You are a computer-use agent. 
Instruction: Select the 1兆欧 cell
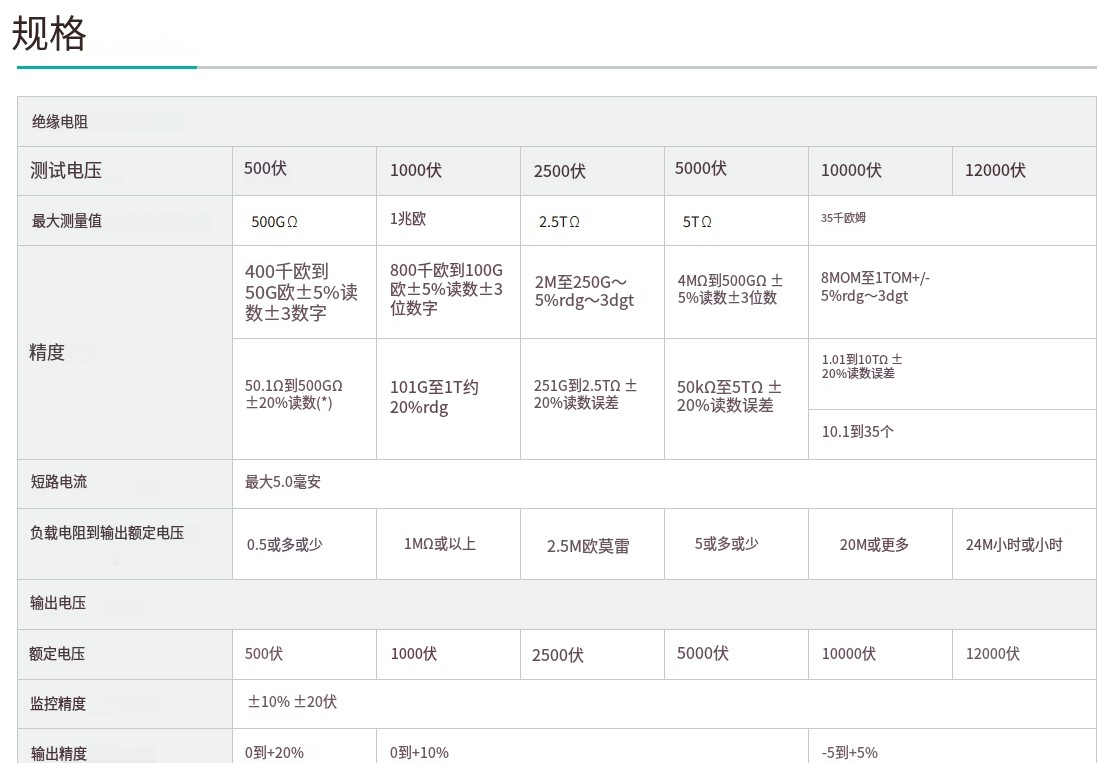(x=408, y=219)
